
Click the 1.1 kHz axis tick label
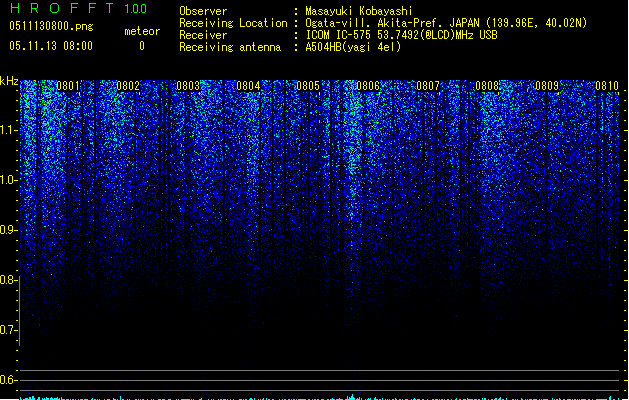8,130
